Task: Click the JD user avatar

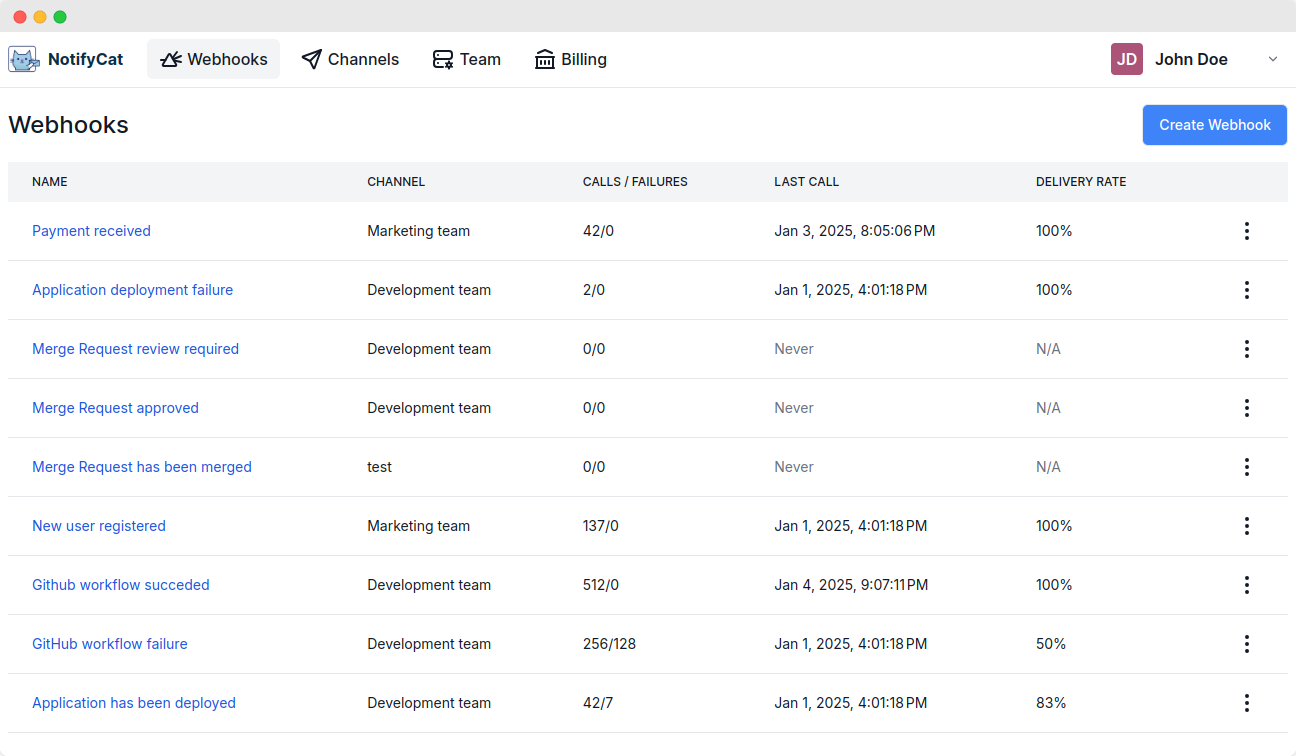Action: point(1127,59)
